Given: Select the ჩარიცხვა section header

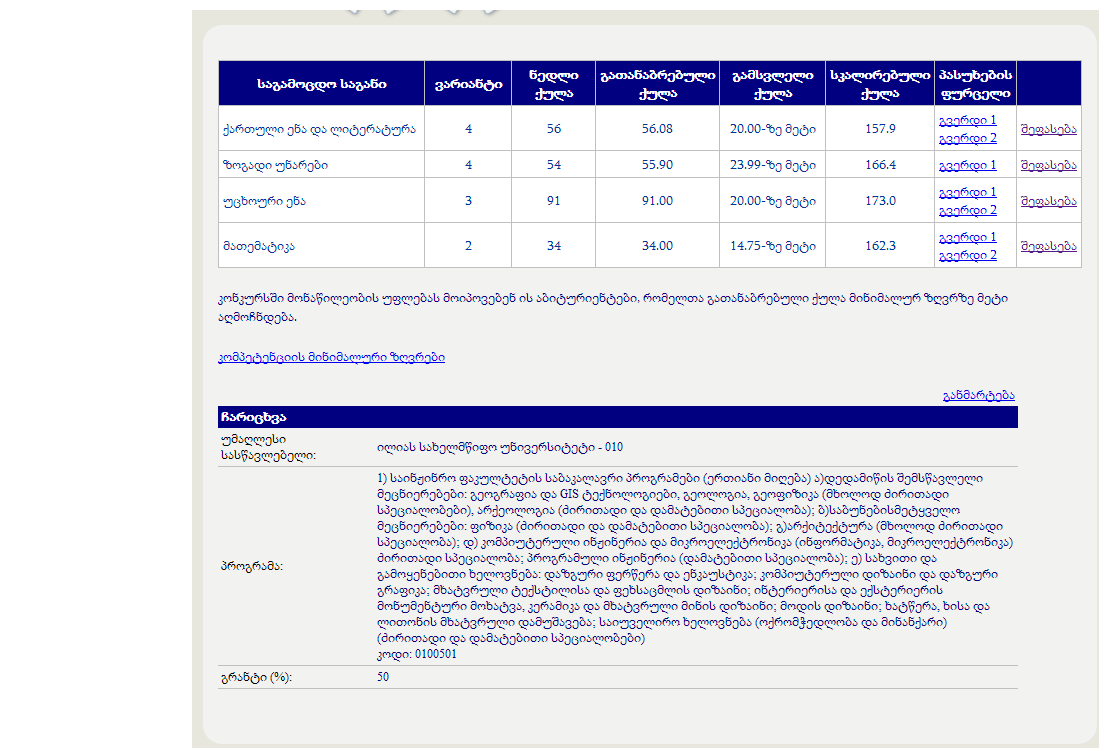Looking at the screenshot, I should (617, 417).
